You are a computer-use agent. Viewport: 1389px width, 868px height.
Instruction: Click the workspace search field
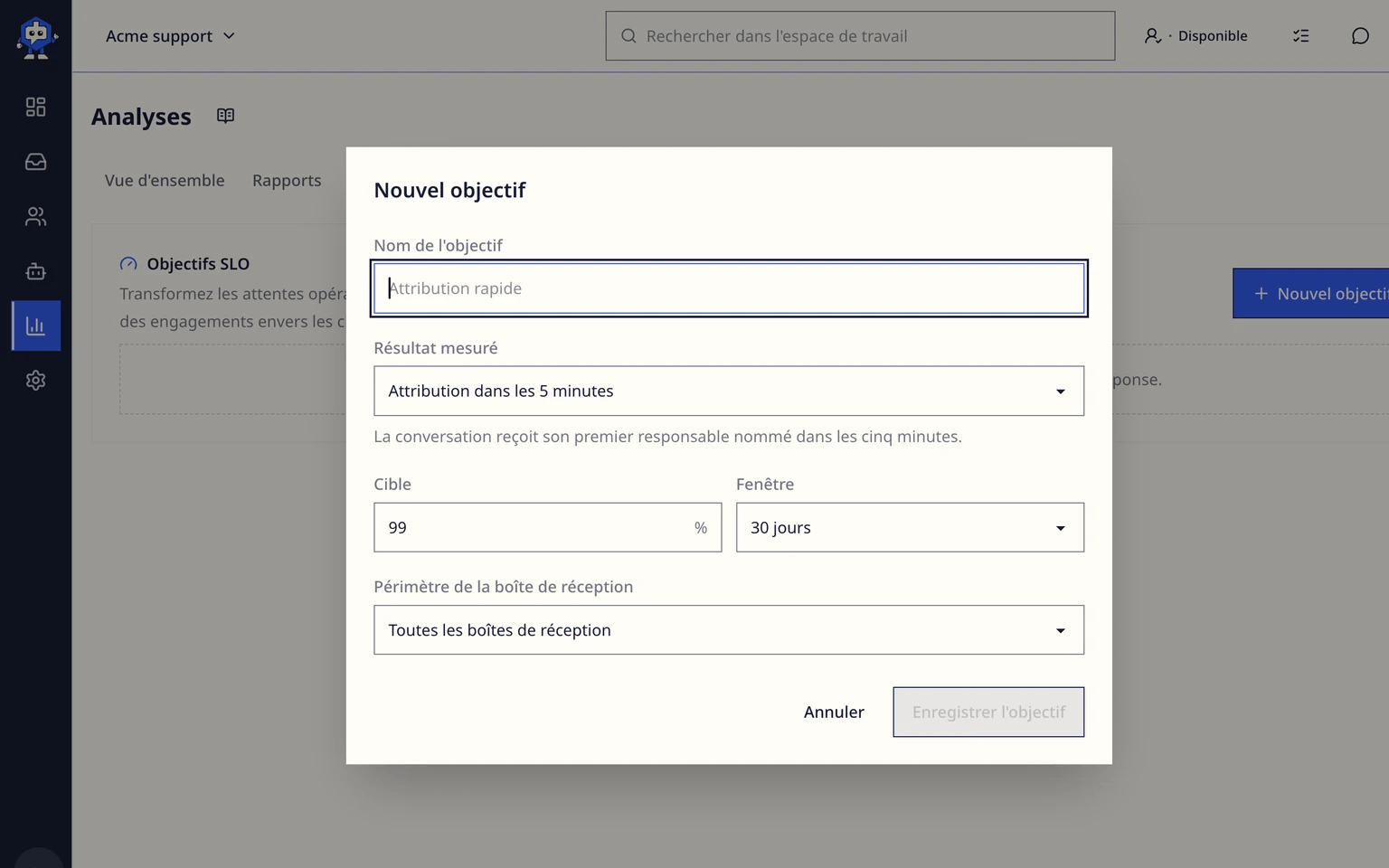(860, 36)
